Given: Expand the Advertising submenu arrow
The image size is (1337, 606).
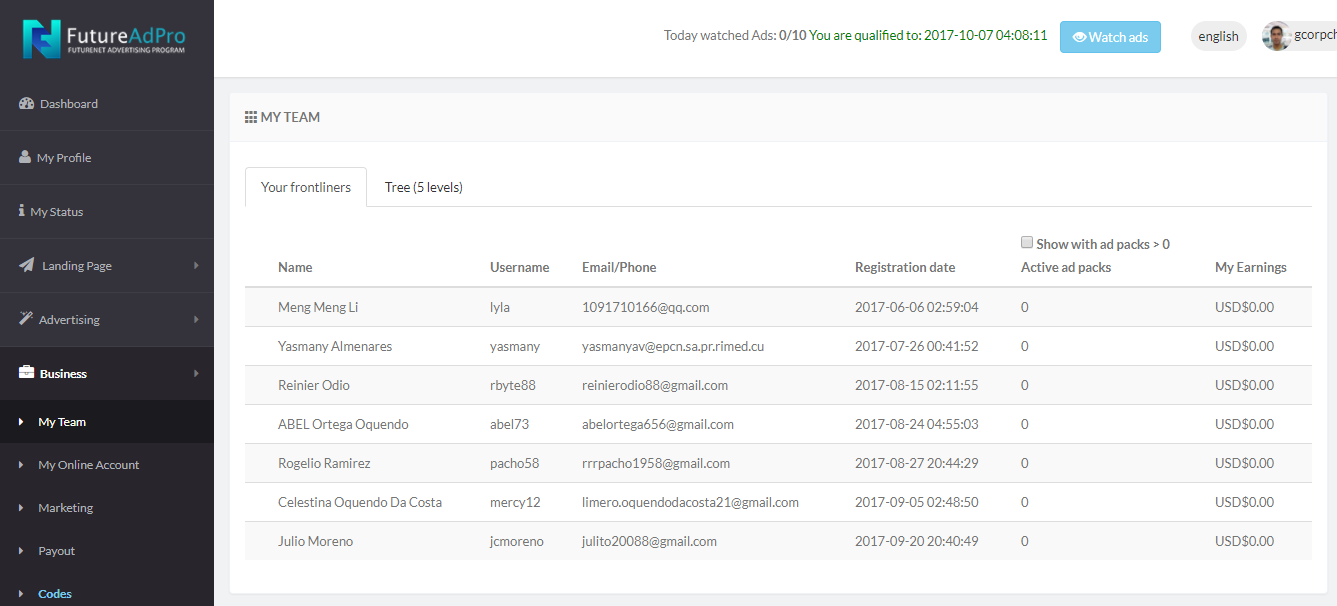Looking at the screenshot, I should (x=196, y=319).
